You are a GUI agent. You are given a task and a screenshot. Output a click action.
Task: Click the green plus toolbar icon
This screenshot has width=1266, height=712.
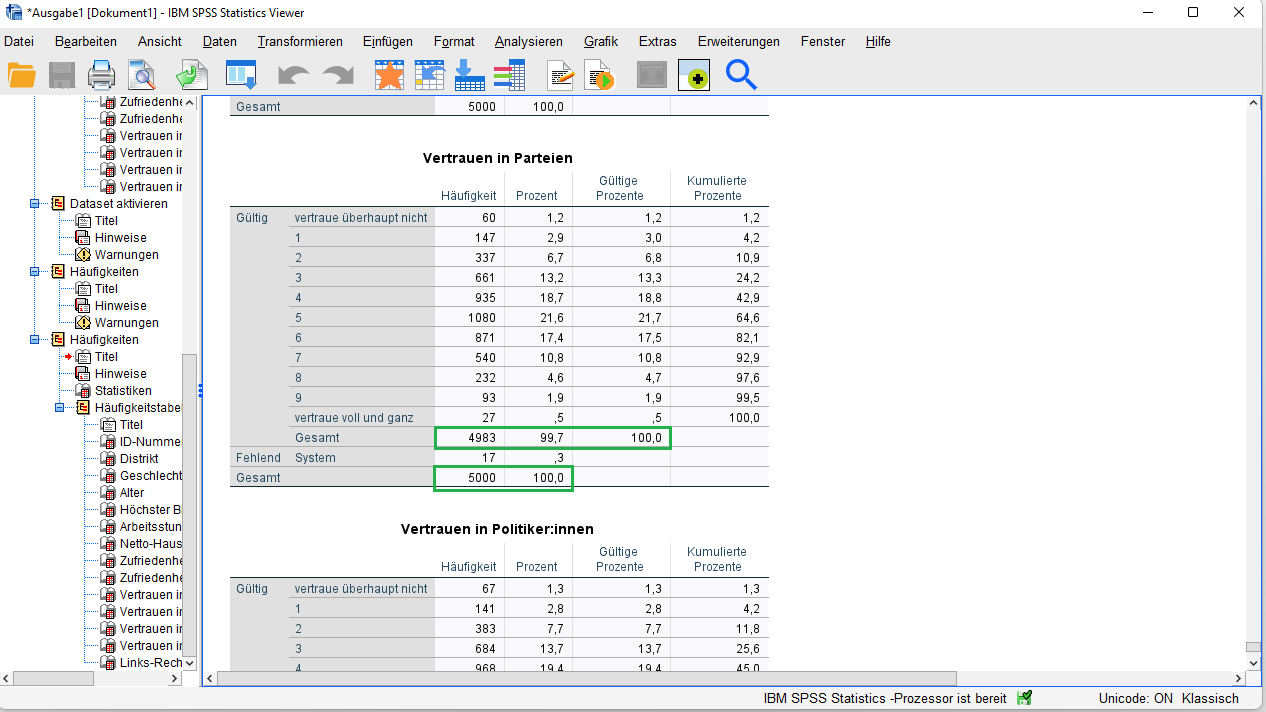[694, 75]
